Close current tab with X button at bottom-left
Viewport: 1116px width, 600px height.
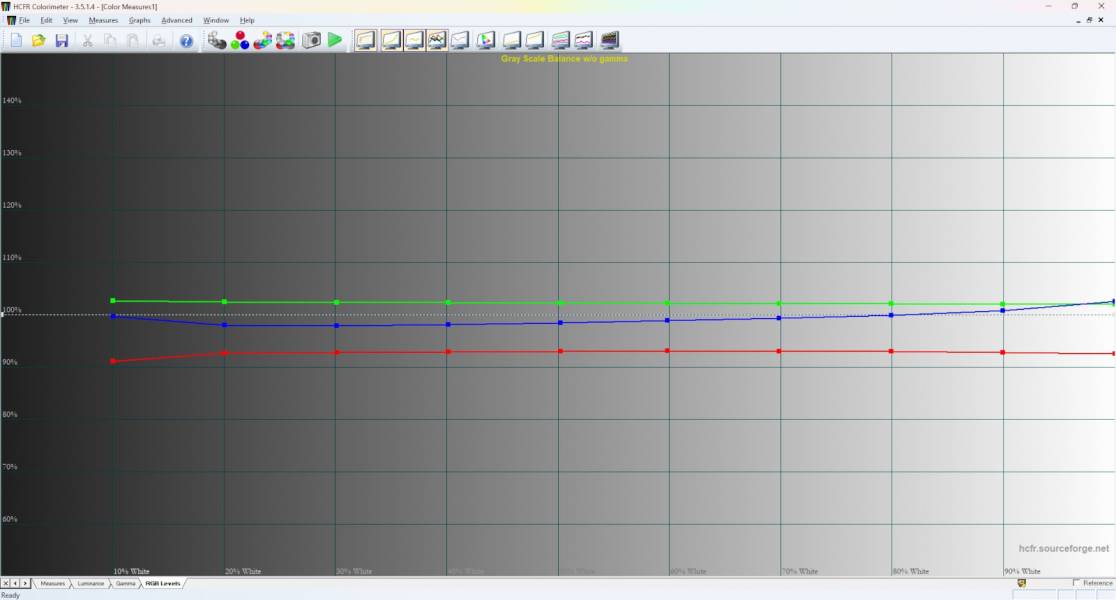coord(6,584)
